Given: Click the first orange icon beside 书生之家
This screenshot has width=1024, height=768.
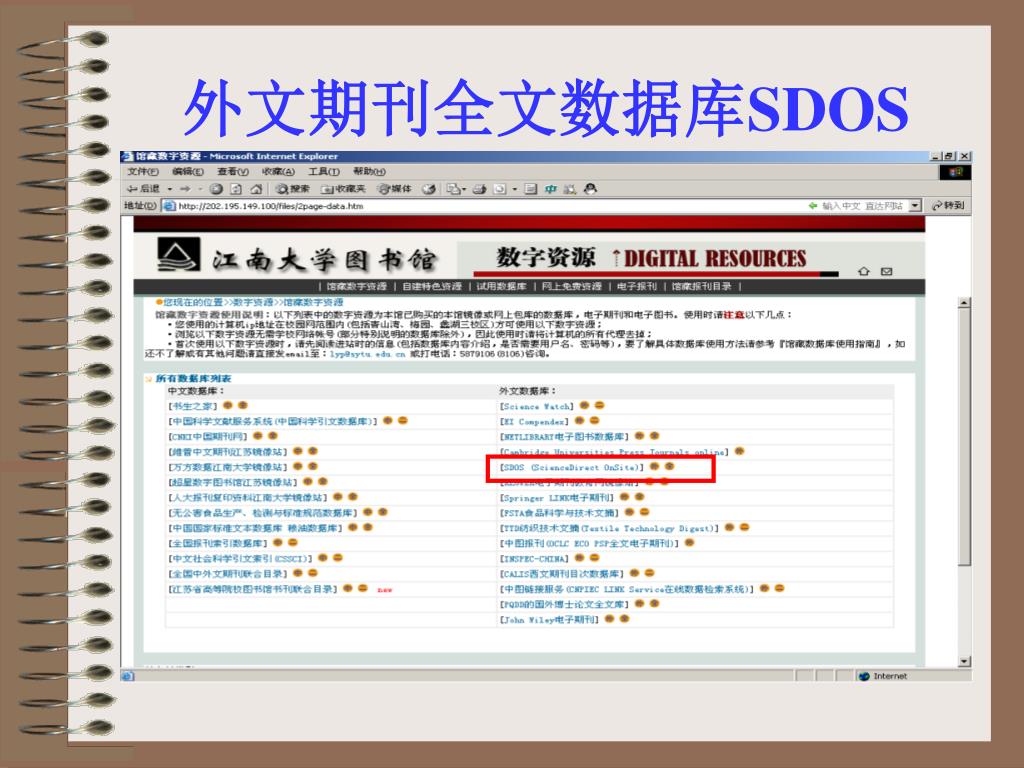Looking at the screenshot, I should pos(228,406).
